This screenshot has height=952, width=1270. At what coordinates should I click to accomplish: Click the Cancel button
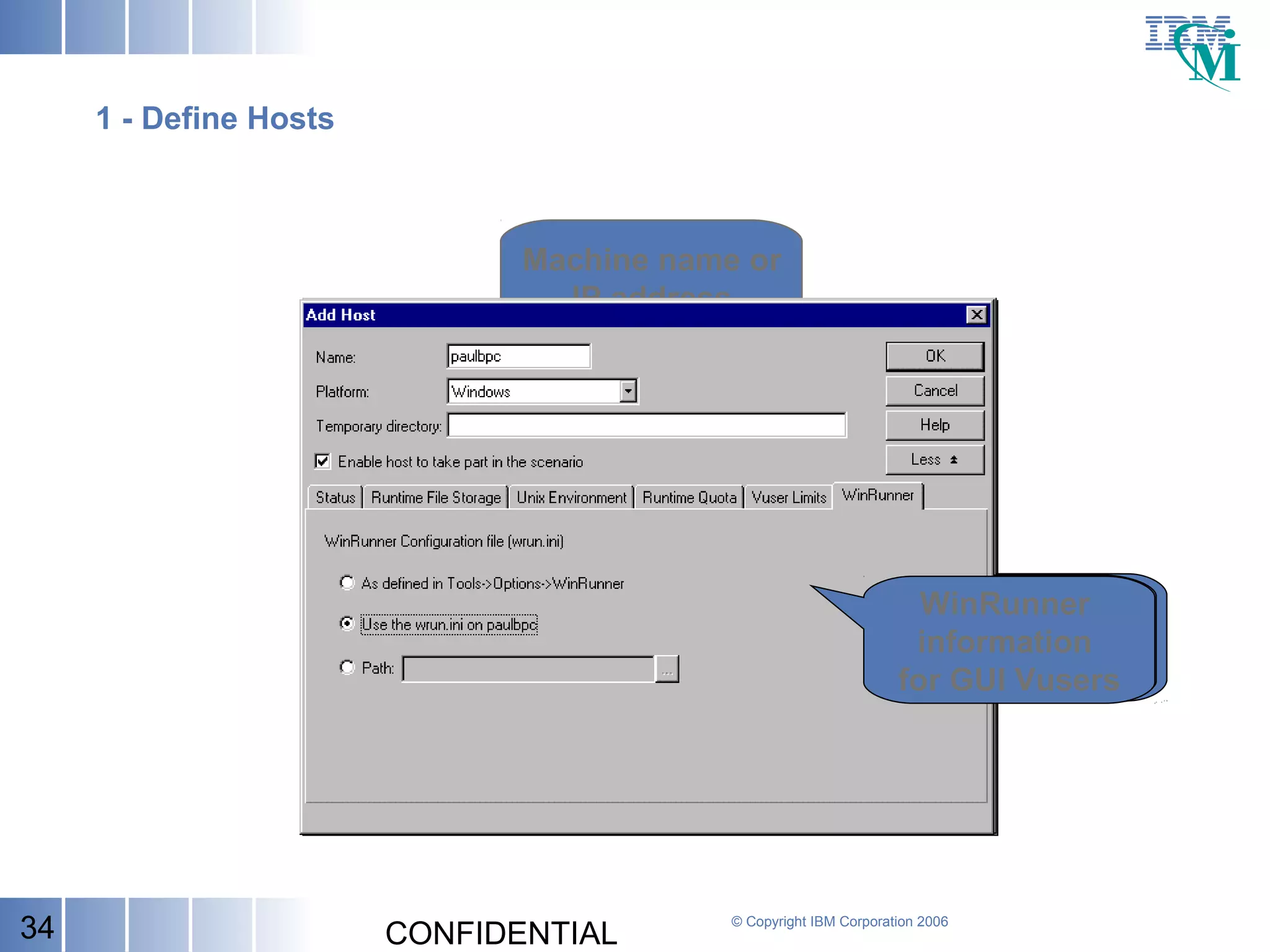935,390
